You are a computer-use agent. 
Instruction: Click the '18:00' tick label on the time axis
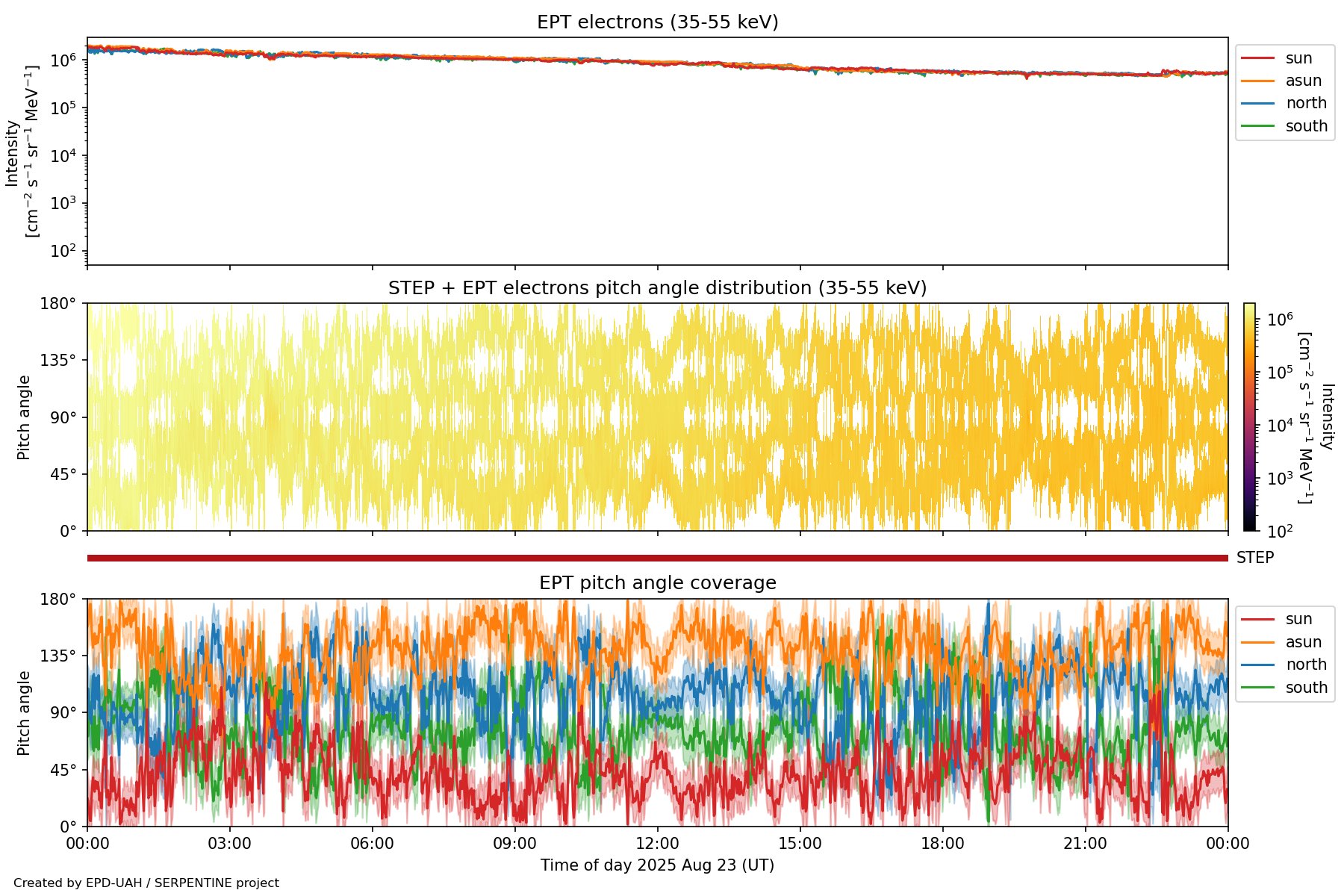click(942, 844)
